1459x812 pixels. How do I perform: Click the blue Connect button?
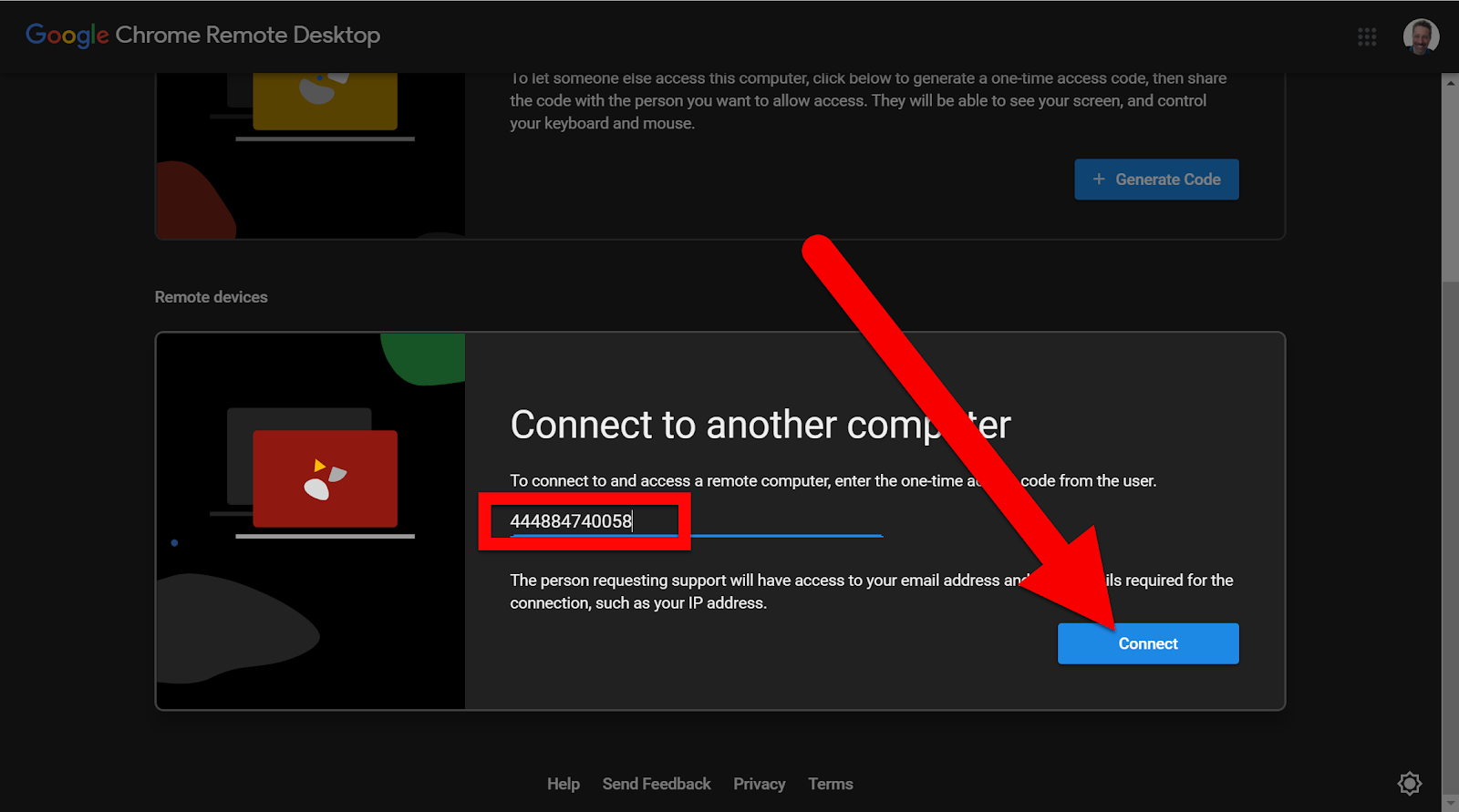tap(1148, 643)
